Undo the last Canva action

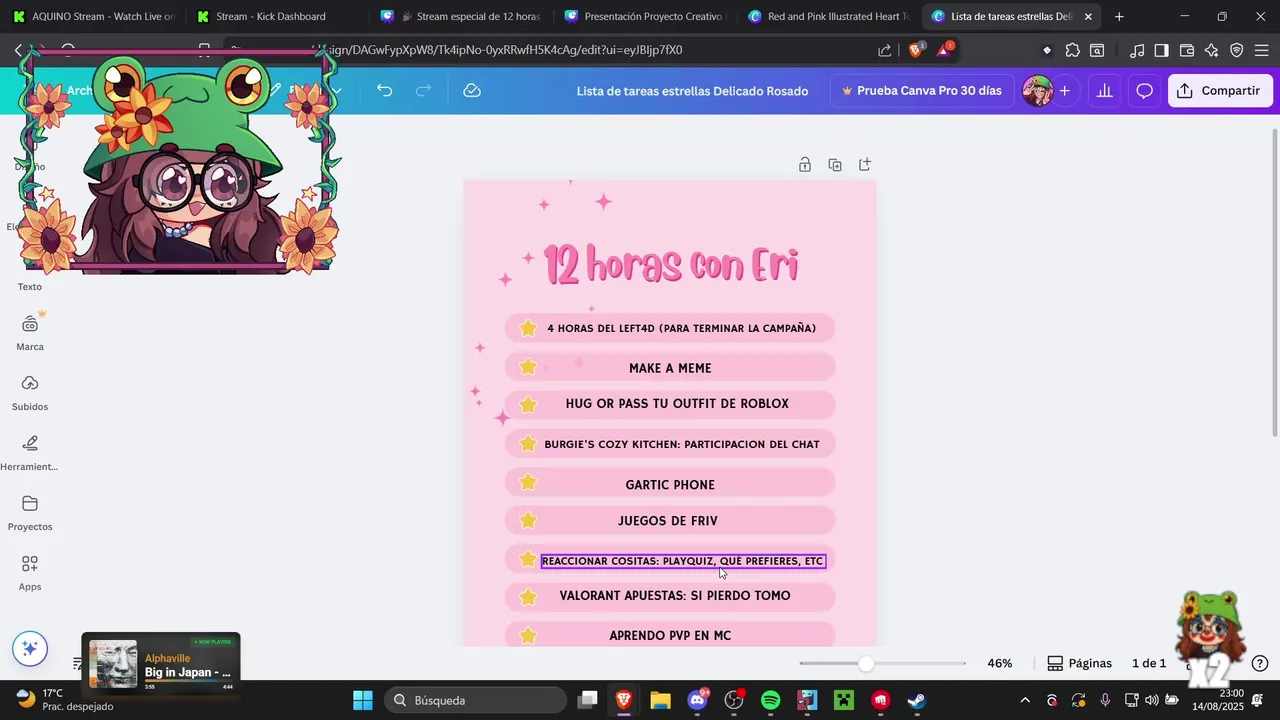click(384, 90)
